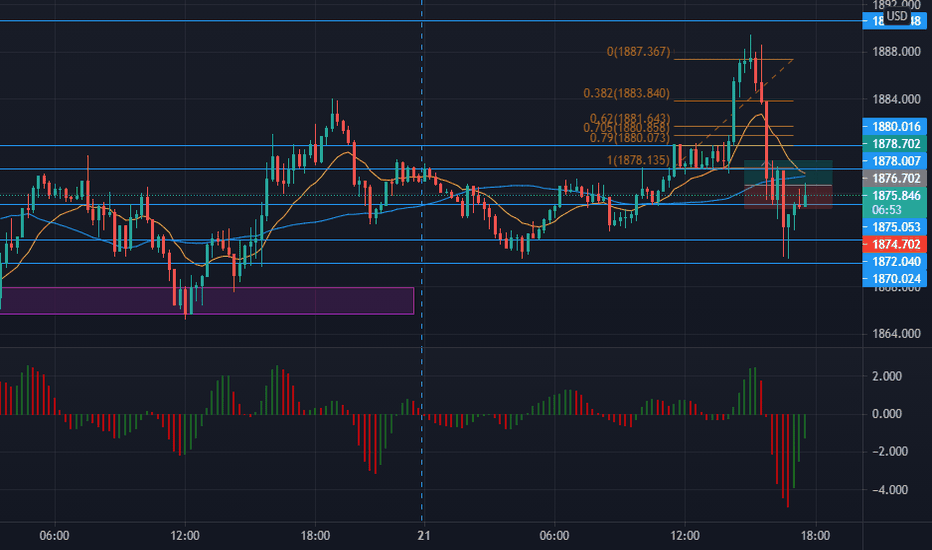Click the USD currency label
The height and width of the screenshot is (550, 932).
pyautogui.click(x=897, y=16)
